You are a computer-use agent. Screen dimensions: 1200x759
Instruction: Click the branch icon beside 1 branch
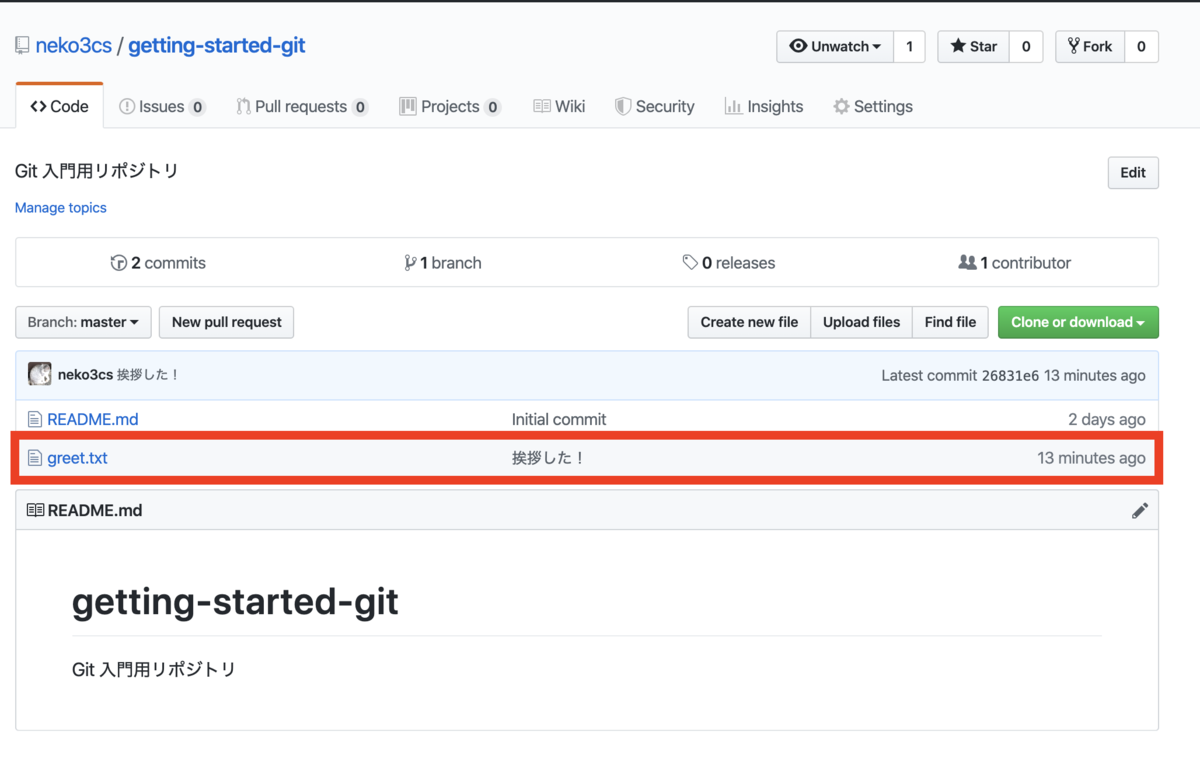click(x=410, y=263)
